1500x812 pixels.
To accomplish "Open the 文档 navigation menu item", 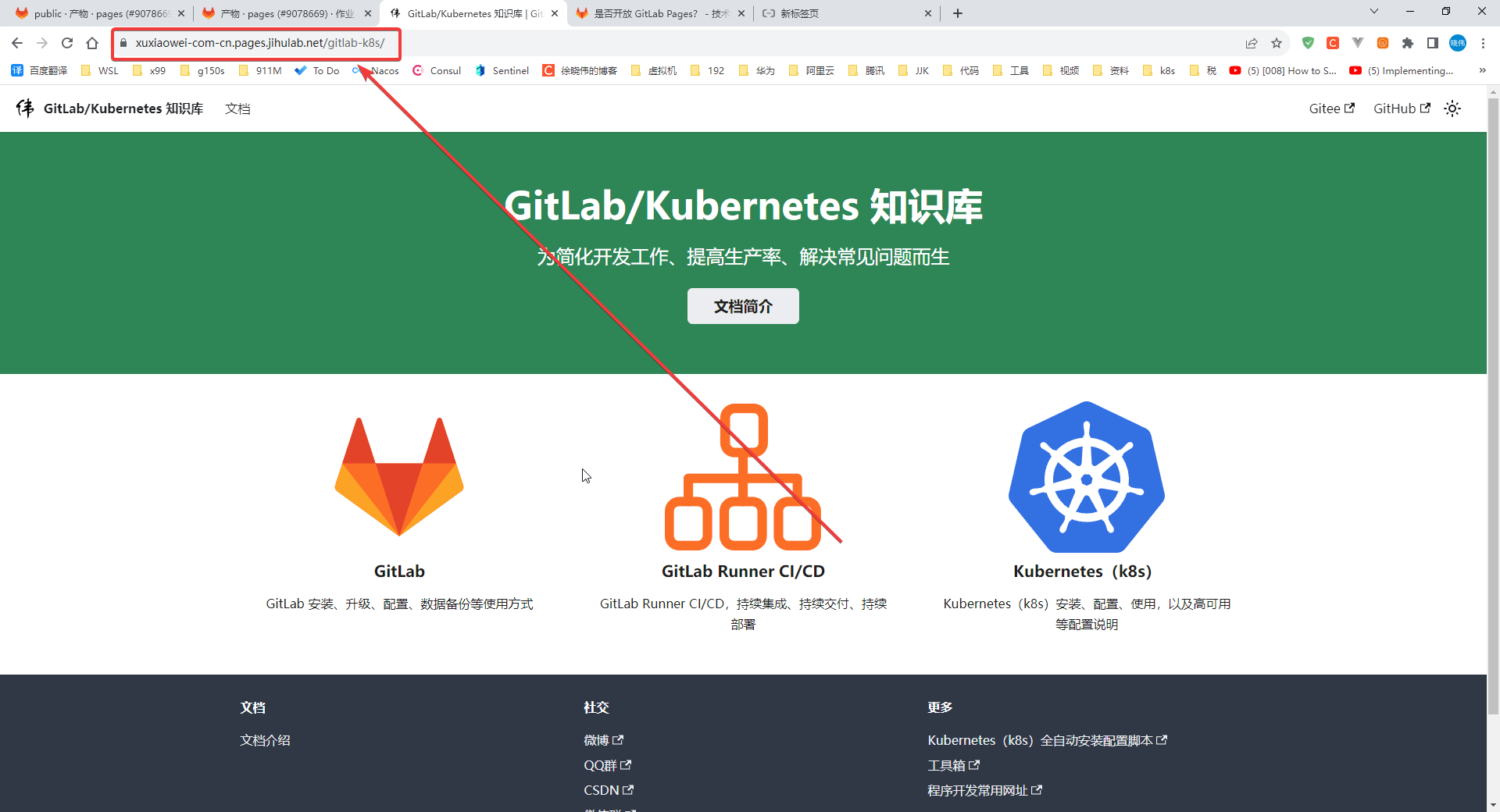I will coord(237,109).
